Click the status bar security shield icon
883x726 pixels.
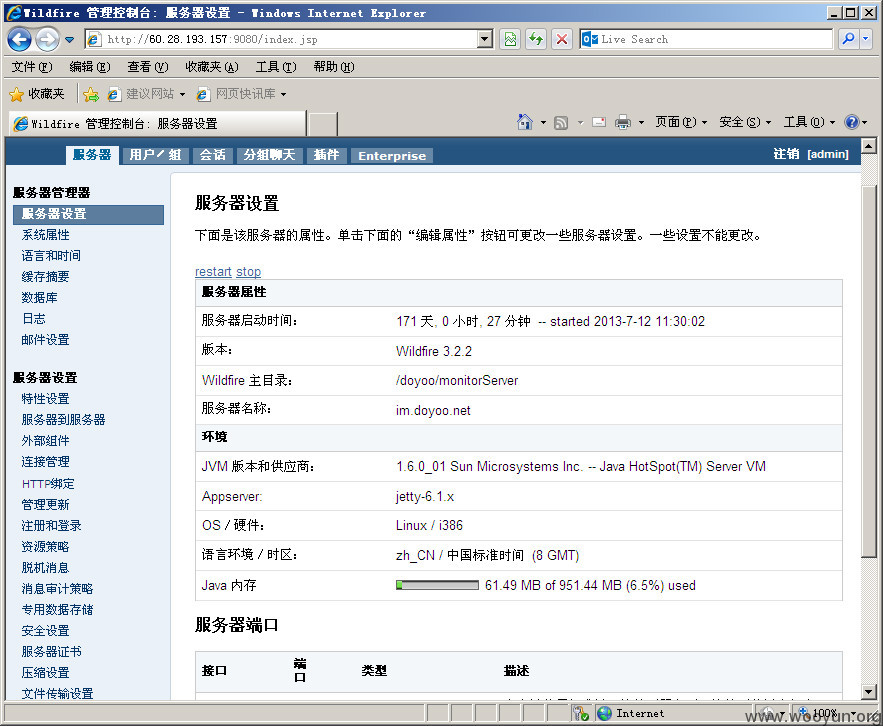[580, 714]
